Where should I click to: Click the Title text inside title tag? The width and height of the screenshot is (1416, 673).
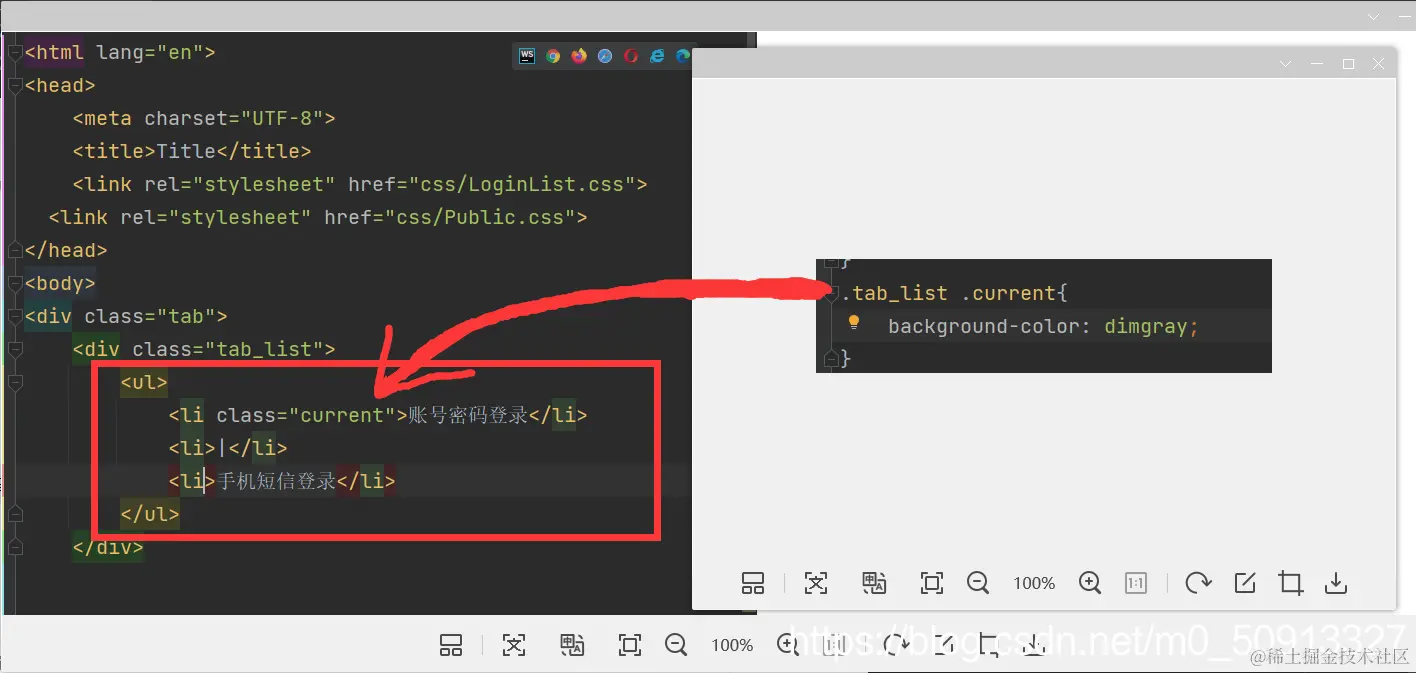(186, 151)
